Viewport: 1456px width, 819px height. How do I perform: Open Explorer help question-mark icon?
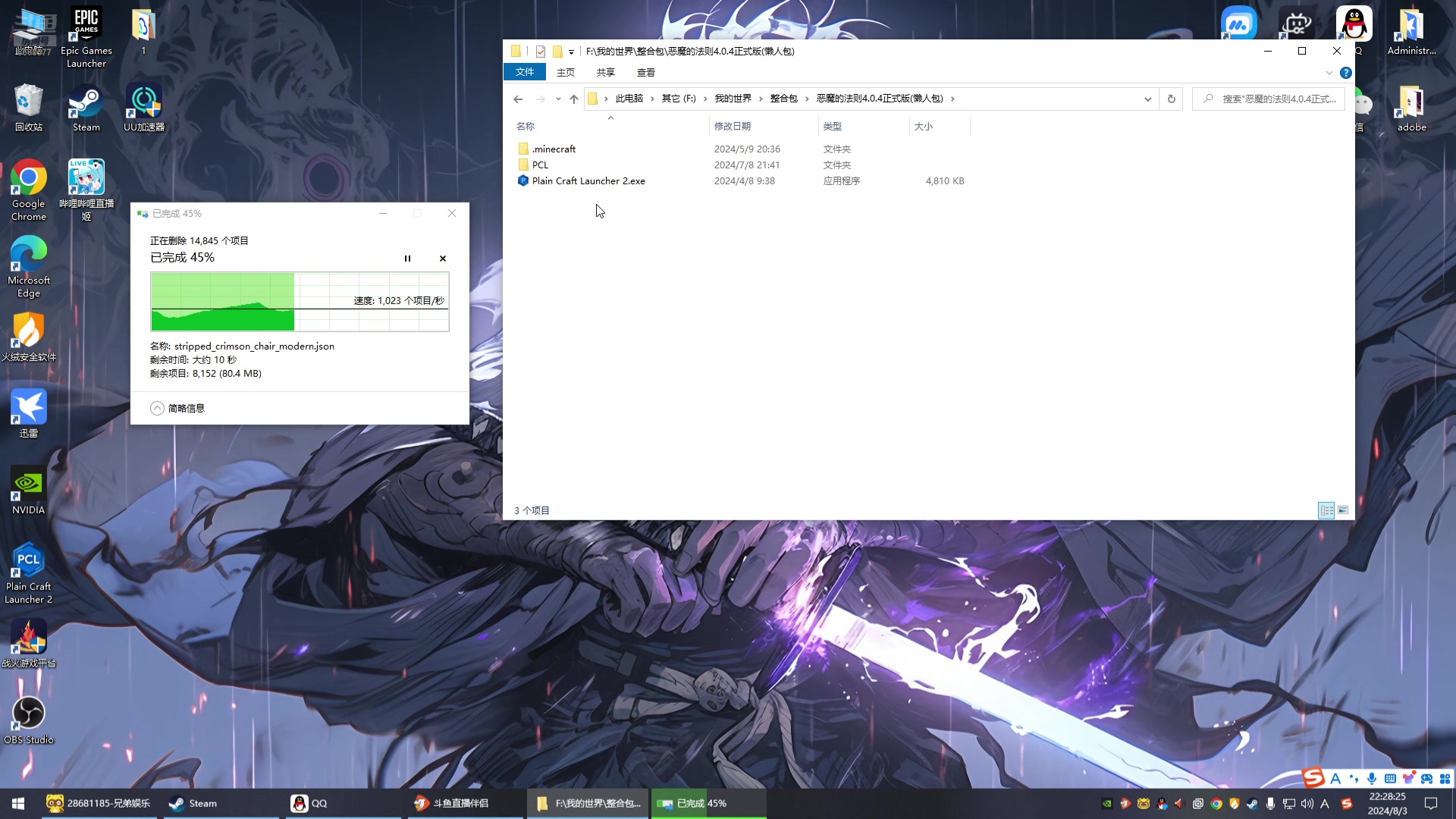point(1345,73)
